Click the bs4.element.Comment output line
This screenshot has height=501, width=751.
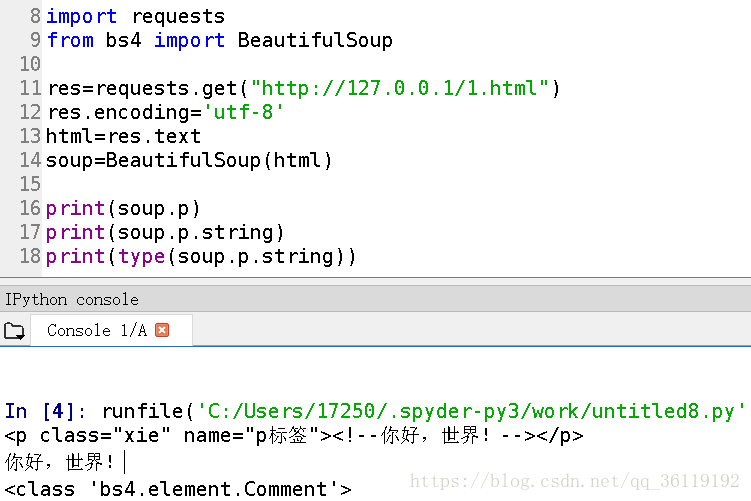point(178,490)
